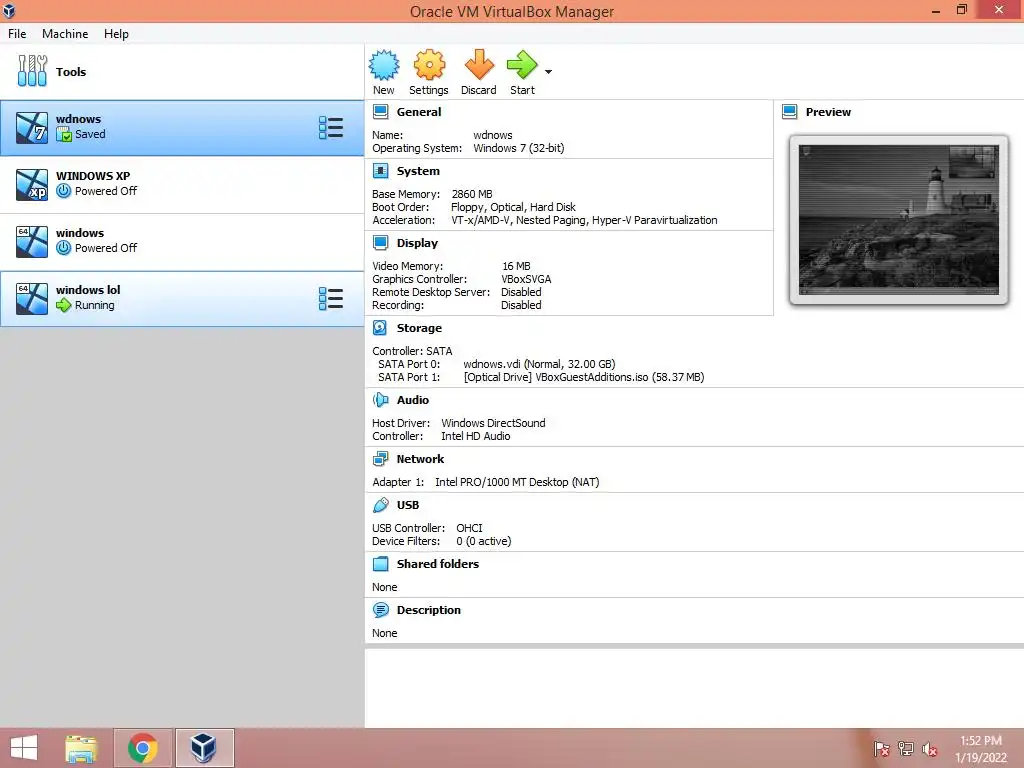Click the lighthouse preview thumbnail

899,220
